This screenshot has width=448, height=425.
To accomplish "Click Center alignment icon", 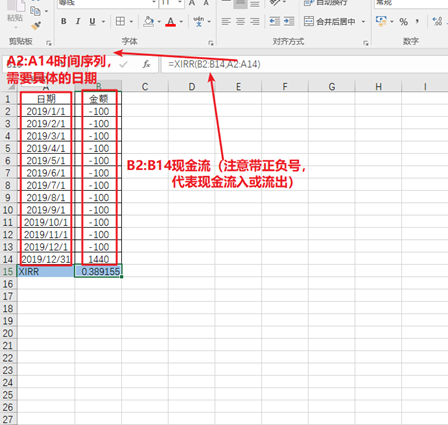I will pyautogui.click(x=240, y=22).
